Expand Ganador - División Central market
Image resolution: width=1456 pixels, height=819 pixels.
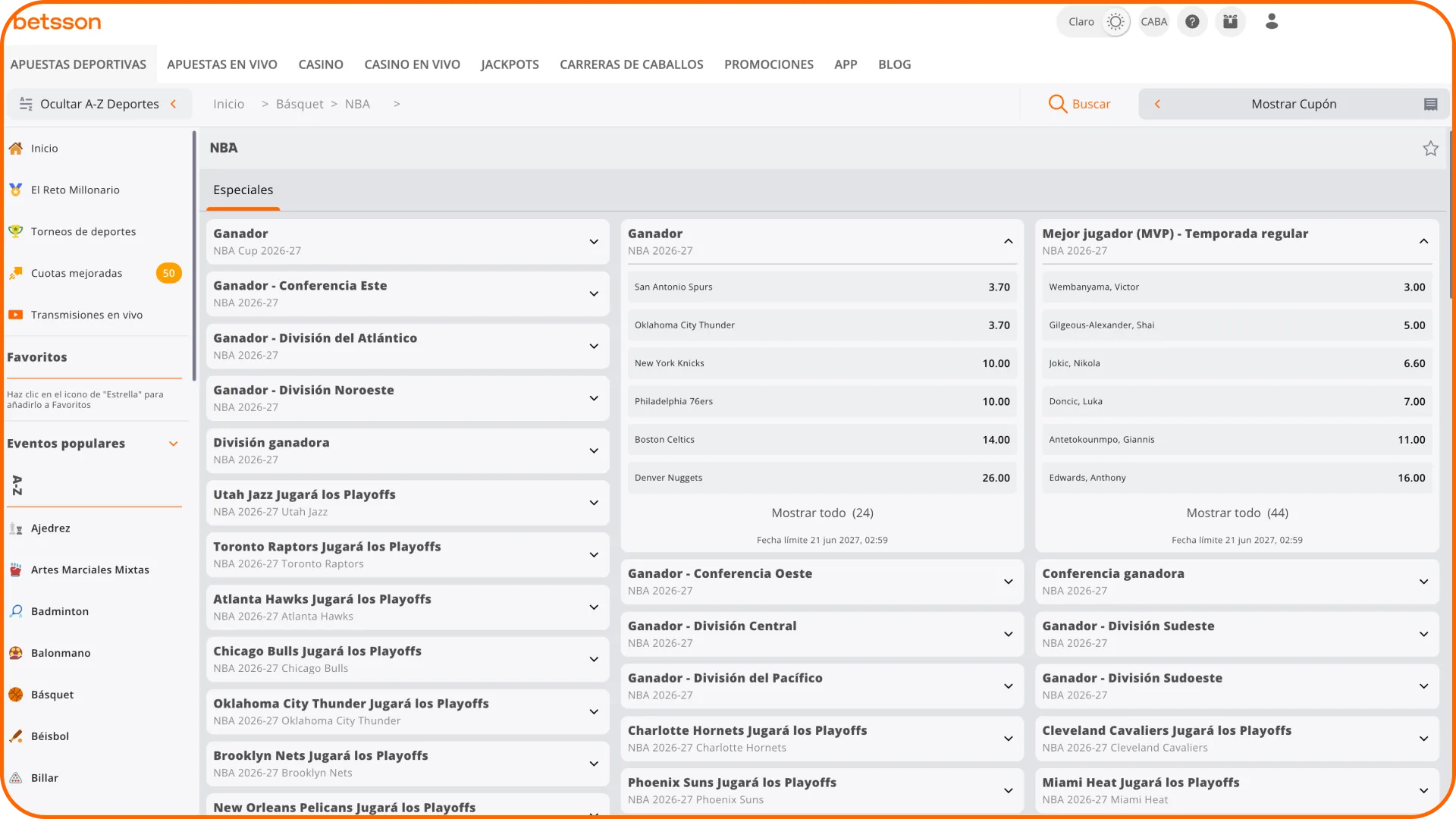(x=822, y=635)
